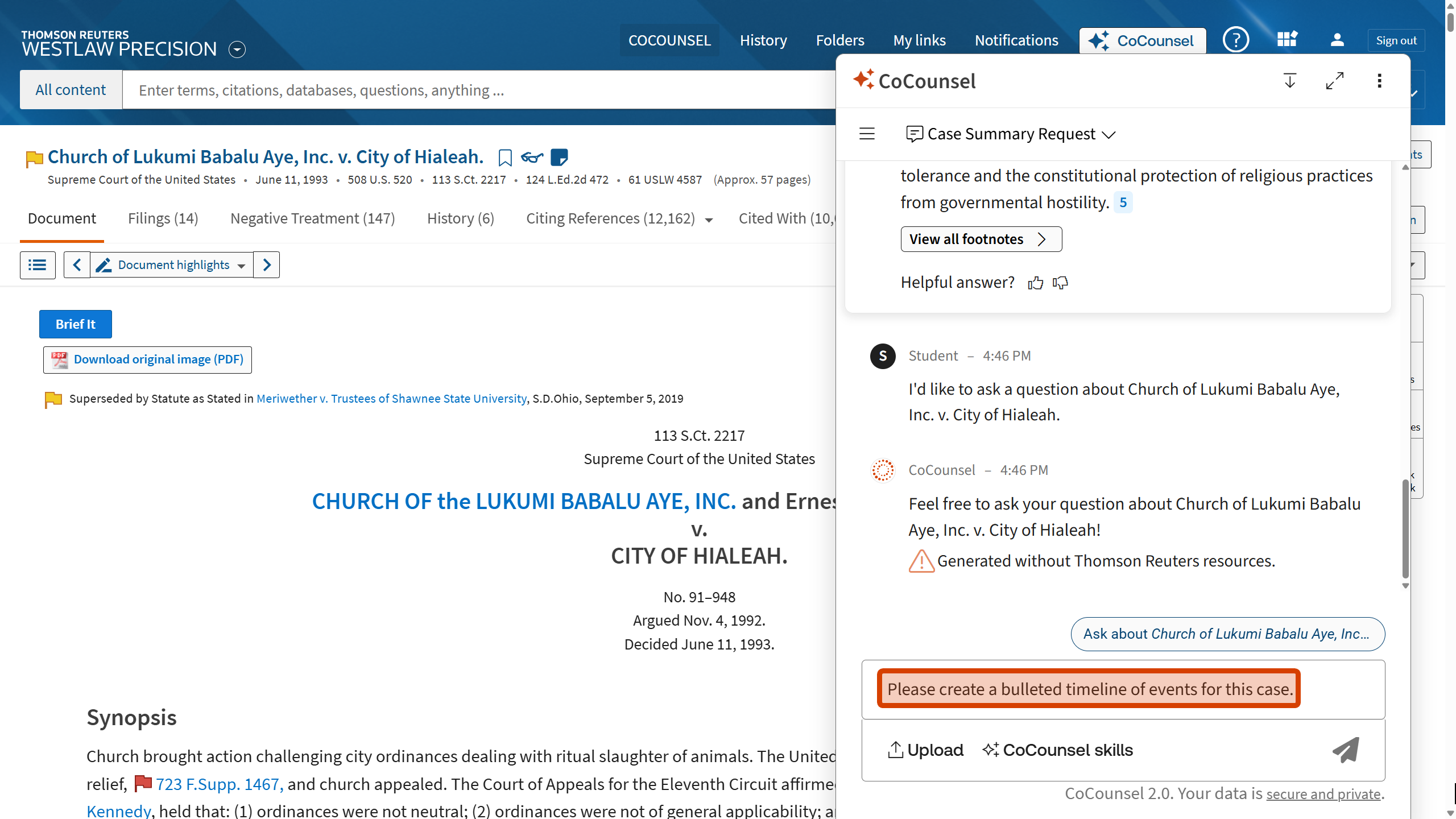Image resolution: width=1456 pixels, height=819 pixels.
Task: Expand the Citing References dropdown arrow
Action: [x=709, y=220]
